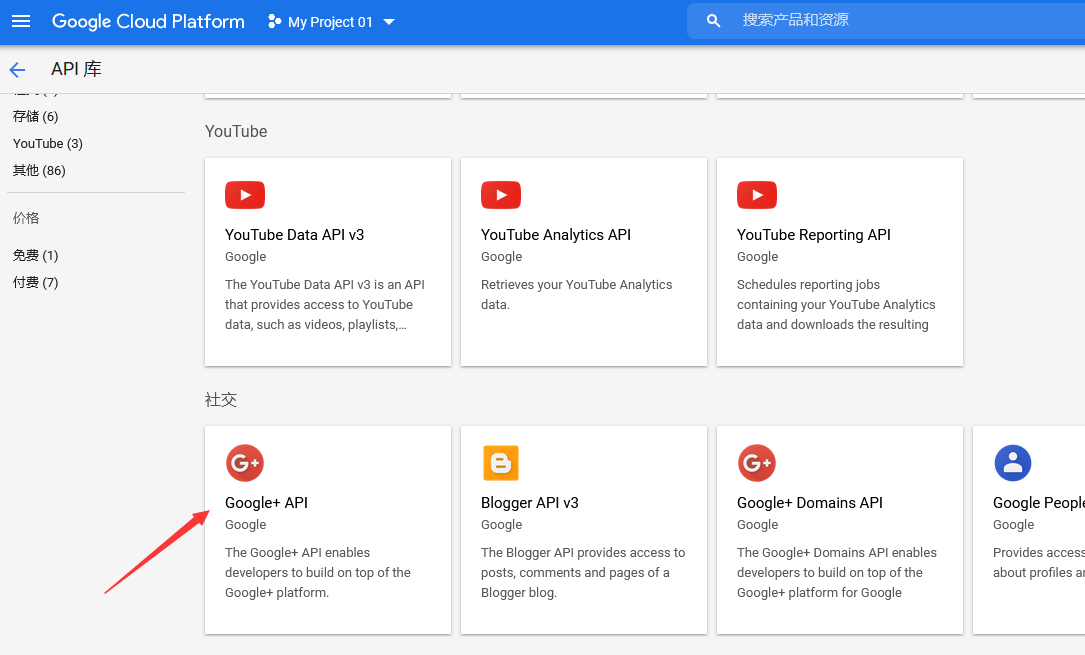Click the YouTube Data API v3 logo
Screen dimensions: 1085x655
coord(245,195)
